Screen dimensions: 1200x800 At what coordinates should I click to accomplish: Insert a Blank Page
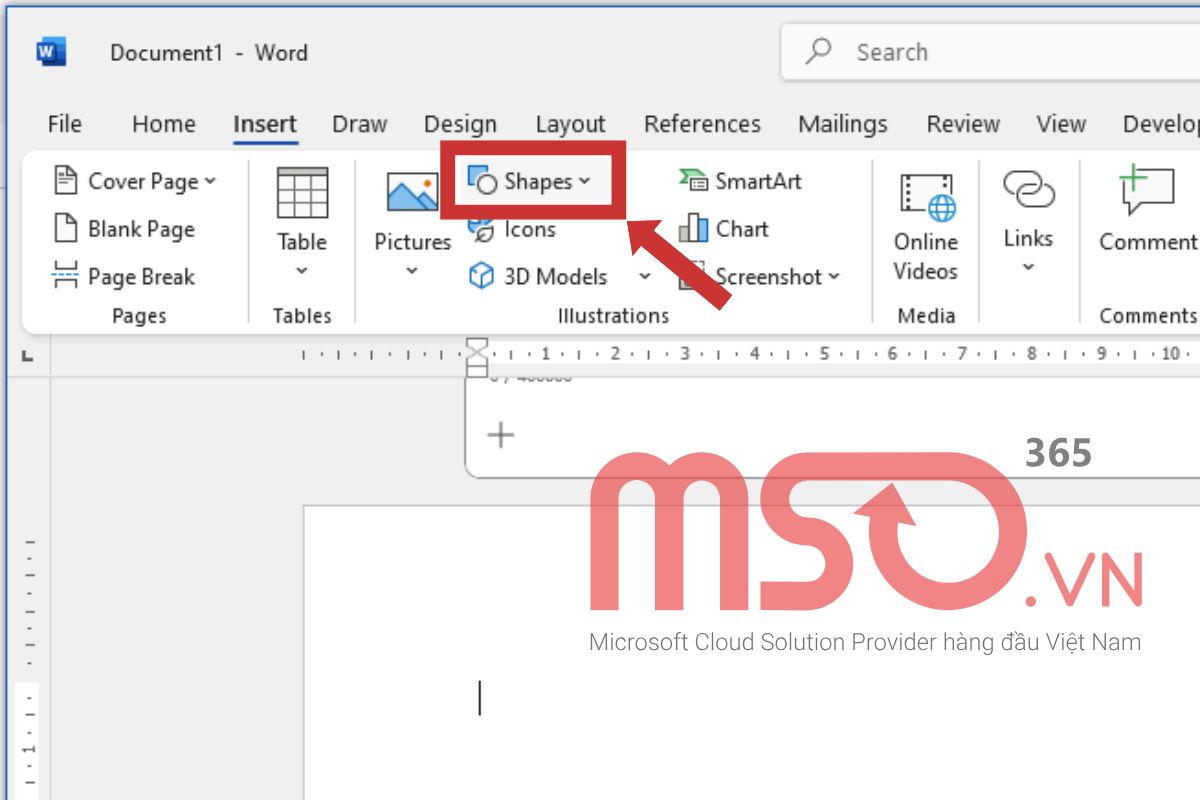tap(124, 229)
